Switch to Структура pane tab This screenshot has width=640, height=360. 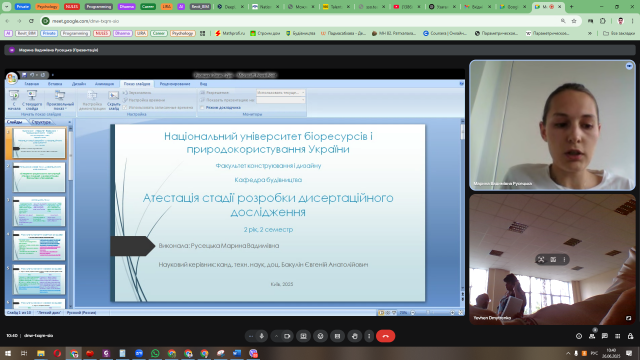(41, 122)
